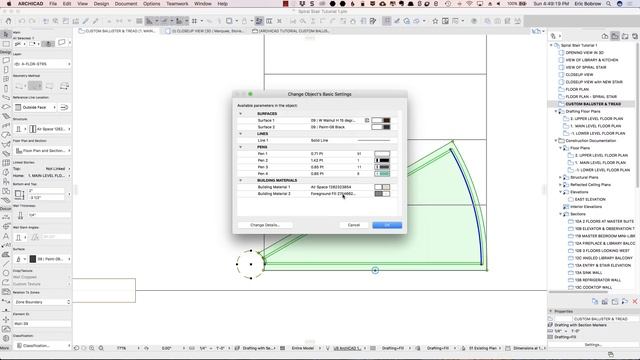The height and width of the screenshot is (360, 640).
Task: Click the Inject Parameters syringe icon
Action: pyautogui.click(x=95, y=21)
